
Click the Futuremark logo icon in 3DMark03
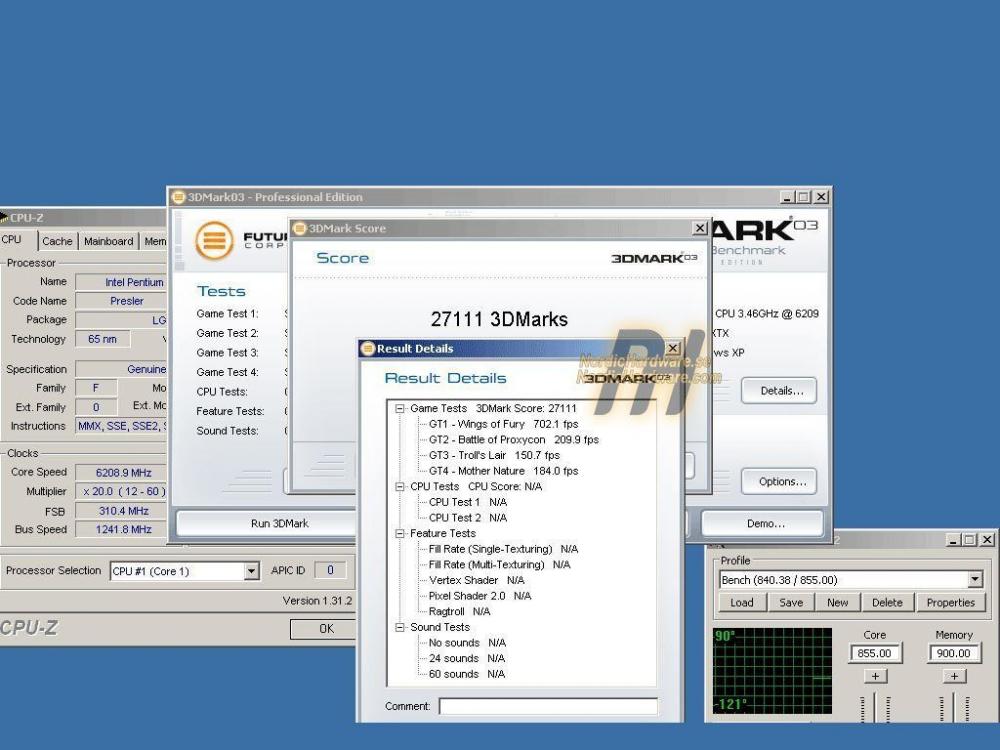213,241
